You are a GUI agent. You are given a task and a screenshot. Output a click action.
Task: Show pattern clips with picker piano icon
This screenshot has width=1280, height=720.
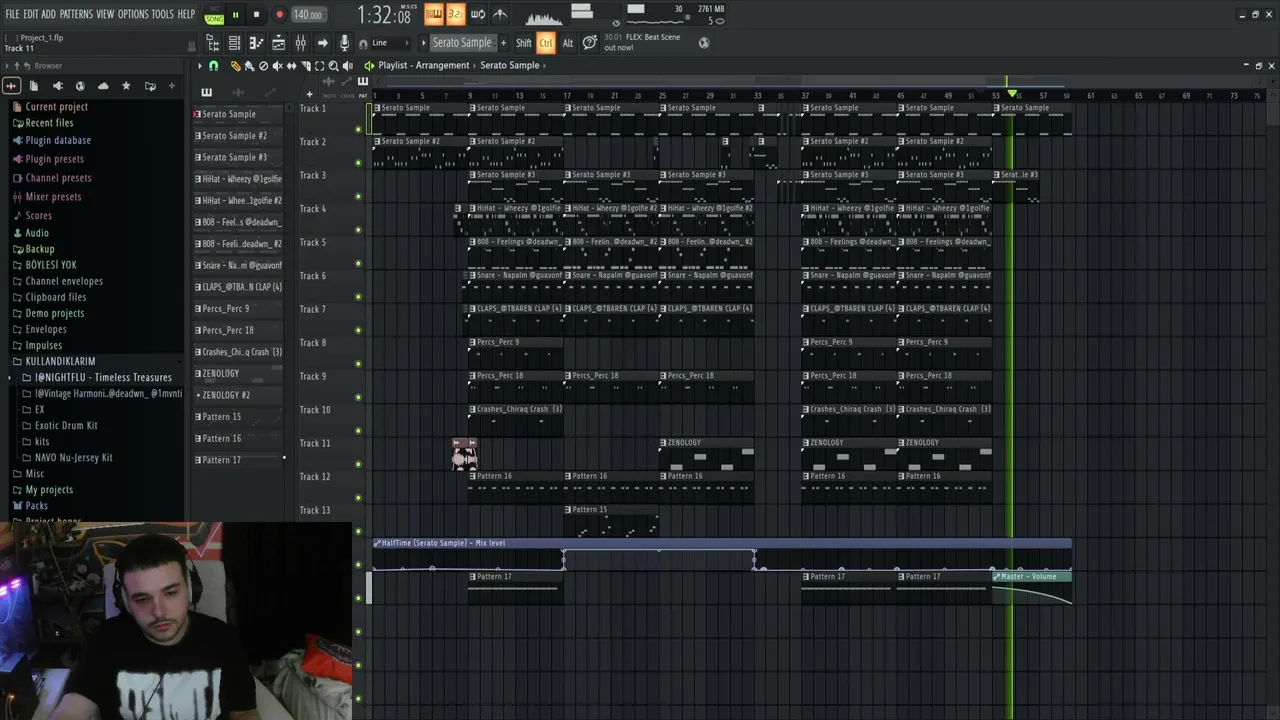tap(206, 92)
